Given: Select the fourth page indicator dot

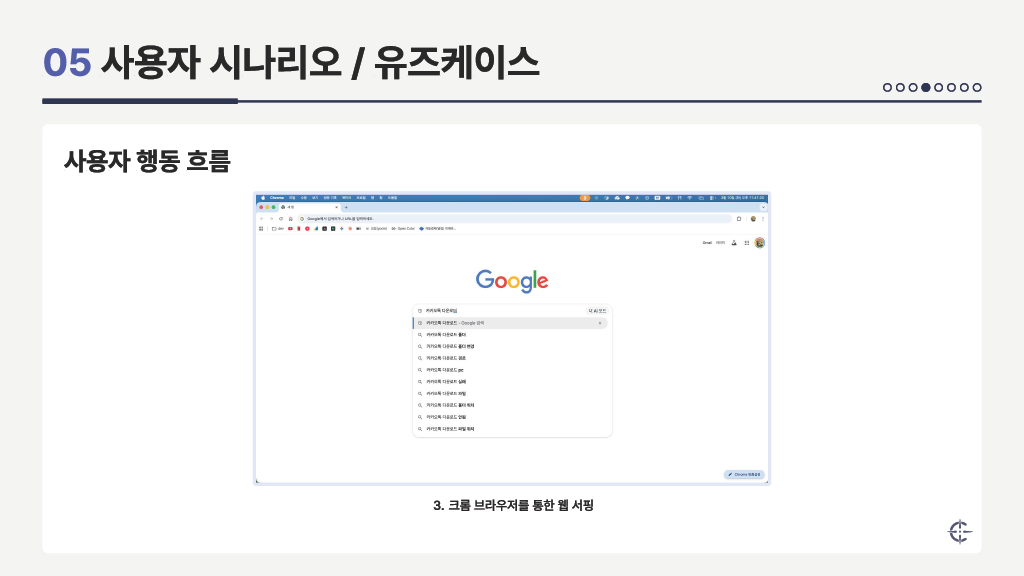Looking at the screenshot, I should point(926,87).
